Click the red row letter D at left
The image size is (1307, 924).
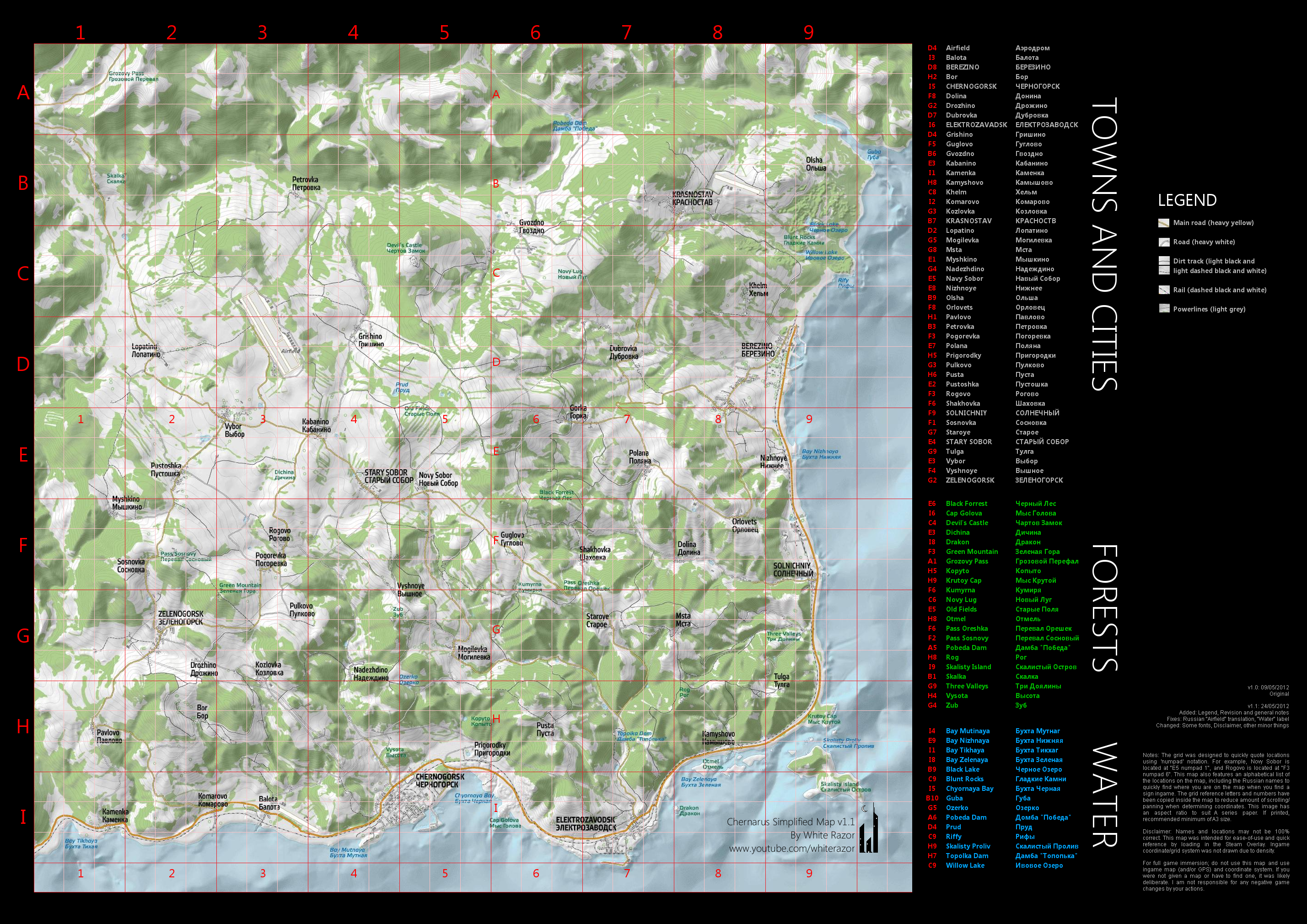coord(23,364)
